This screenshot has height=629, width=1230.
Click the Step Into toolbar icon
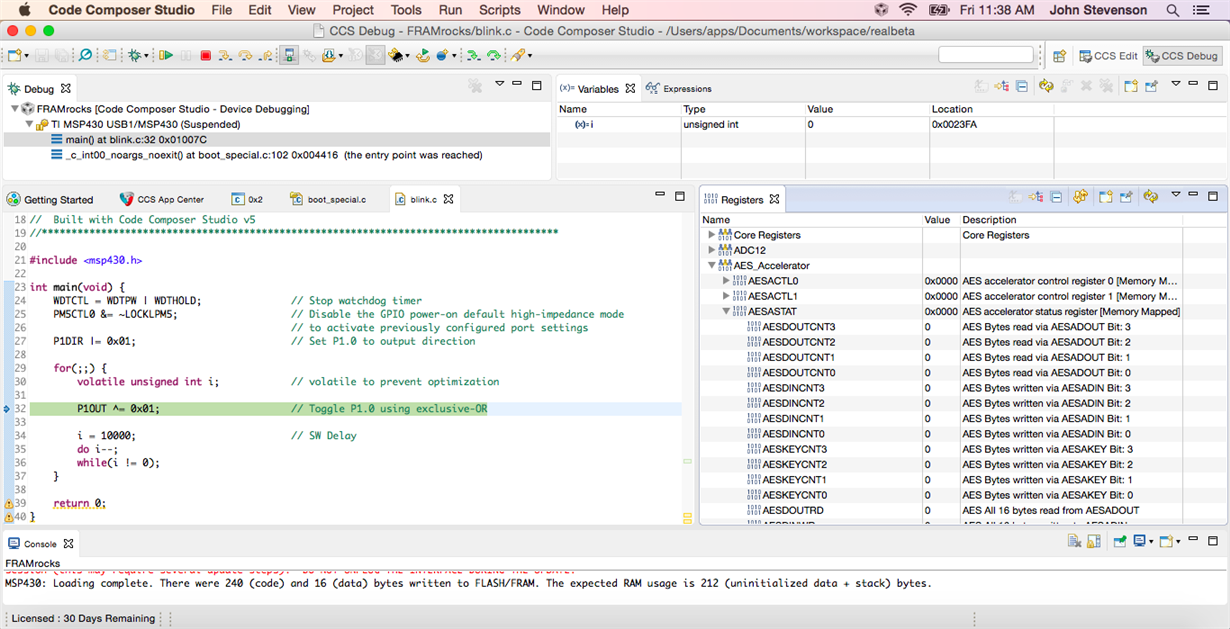pos(225,56)
